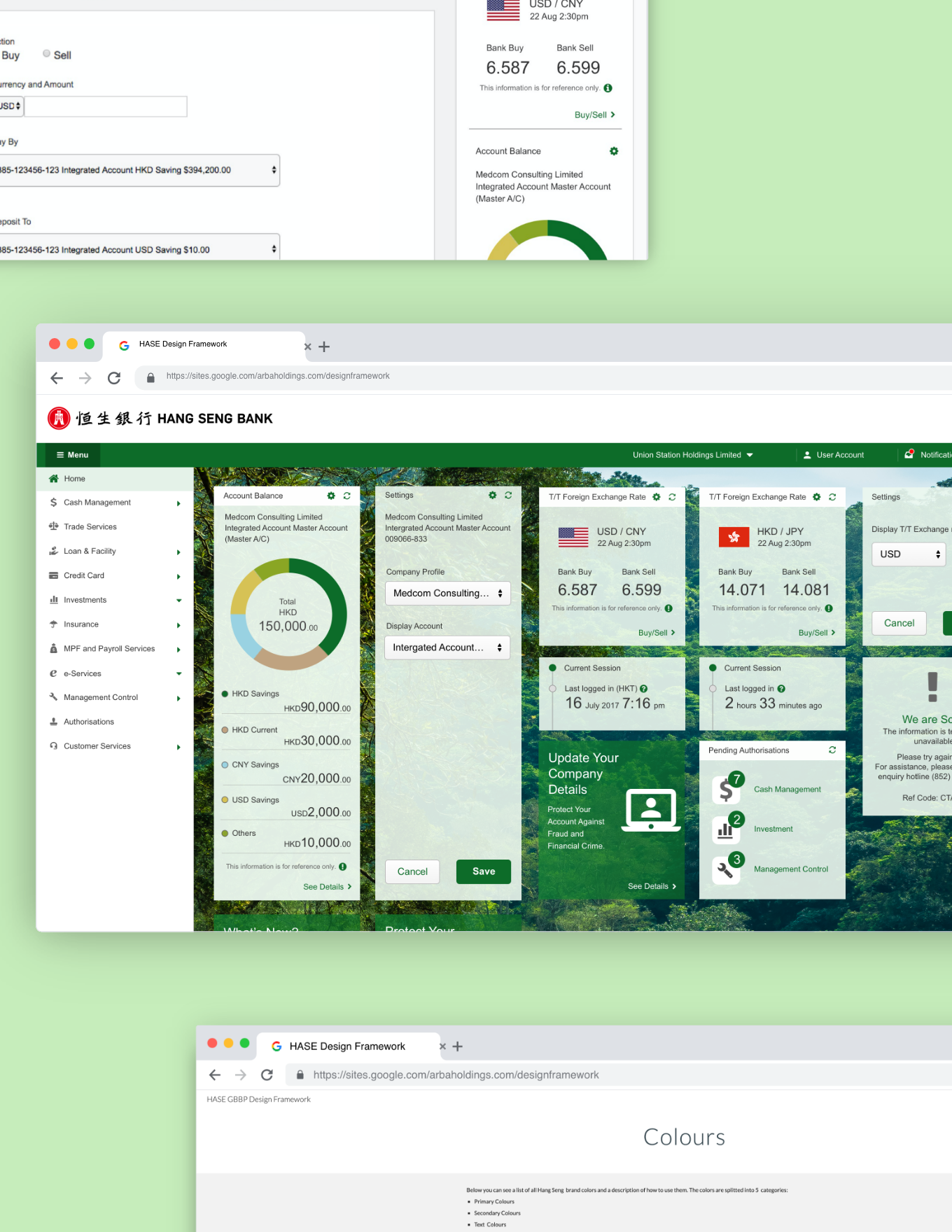The height and width of the screenshot is (1232, 952).
Task: Click Credit Card icon in sidebar
Action: pyautogui.click(x=53, y=575)
